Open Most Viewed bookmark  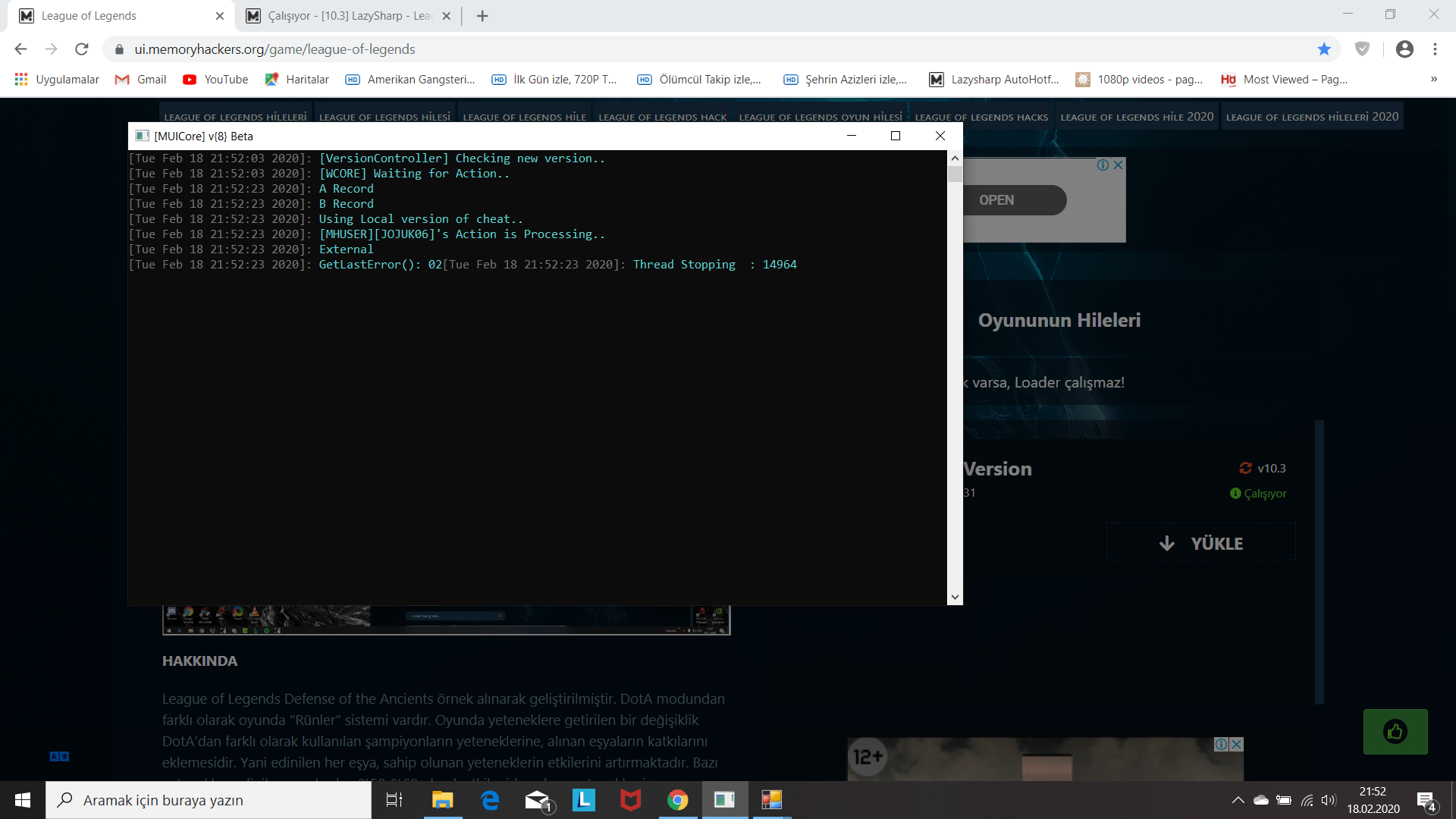1285,80
